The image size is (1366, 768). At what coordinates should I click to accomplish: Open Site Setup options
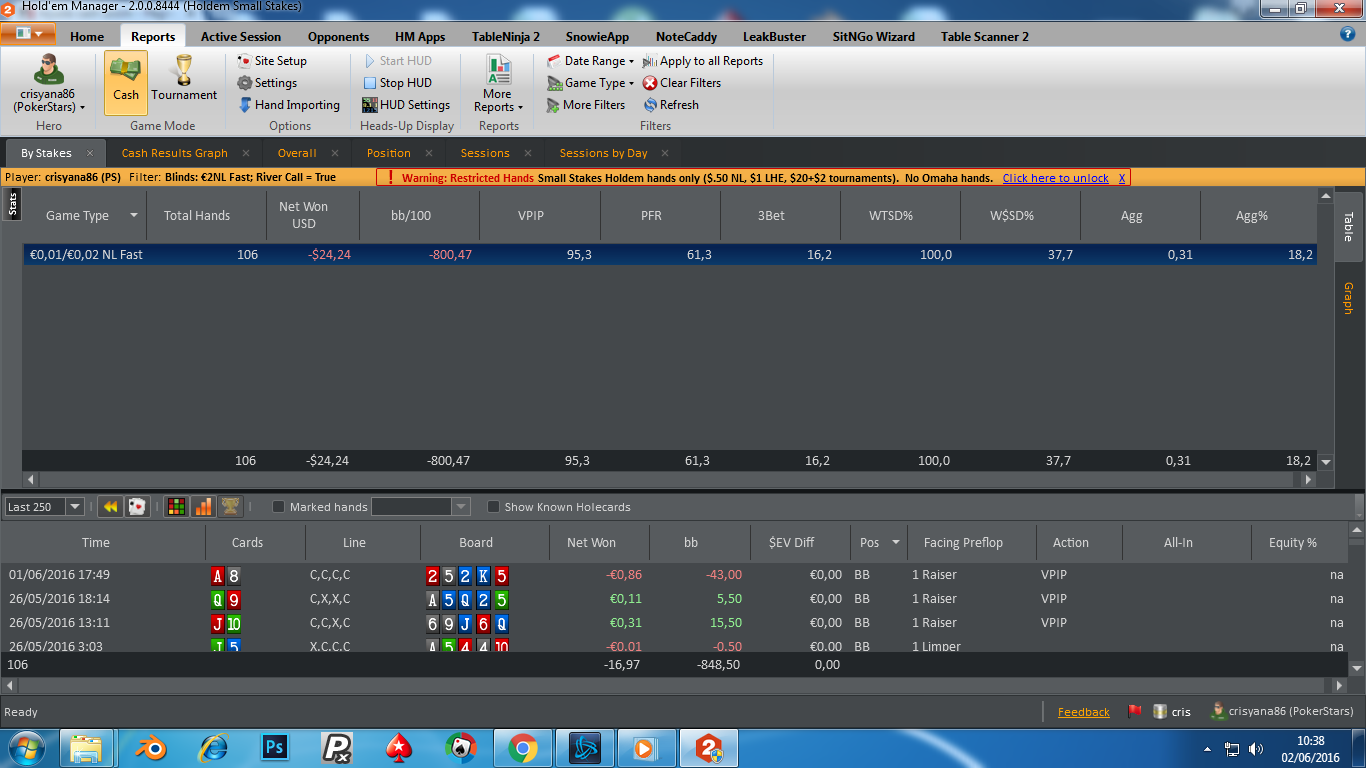[272, 61]
